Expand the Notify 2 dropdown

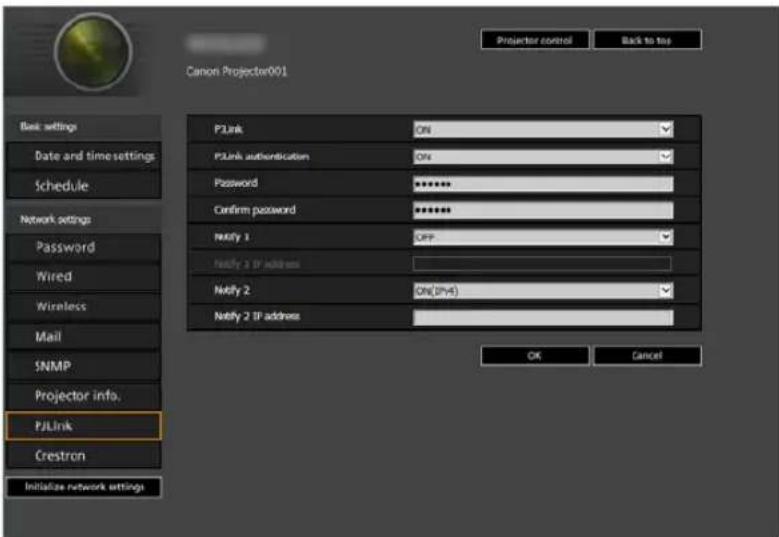(x=543, y=291)
